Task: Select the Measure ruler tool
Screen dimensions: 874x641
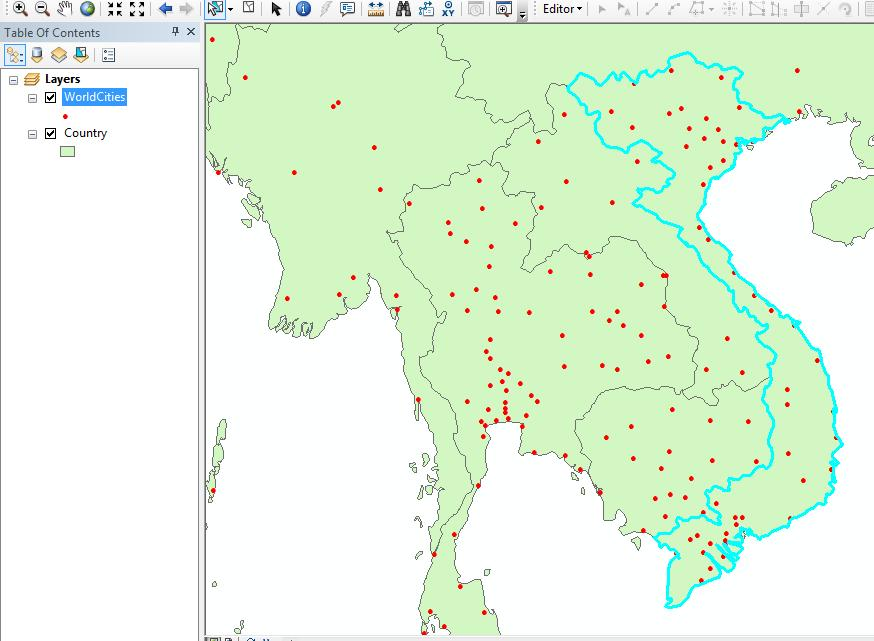Action: 376,9
